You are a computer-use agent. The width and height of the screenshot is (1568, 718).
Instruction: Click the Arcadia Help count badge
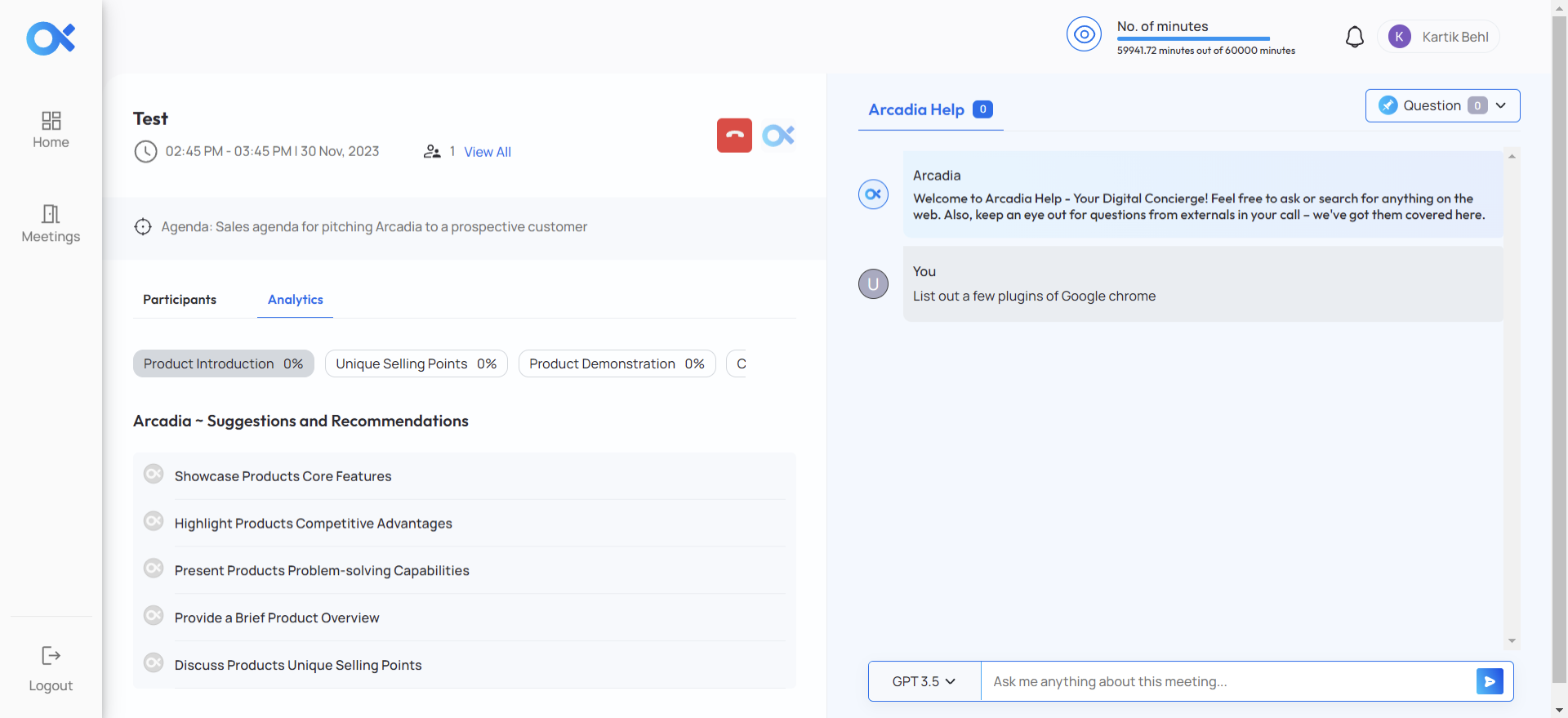(982, 109)
